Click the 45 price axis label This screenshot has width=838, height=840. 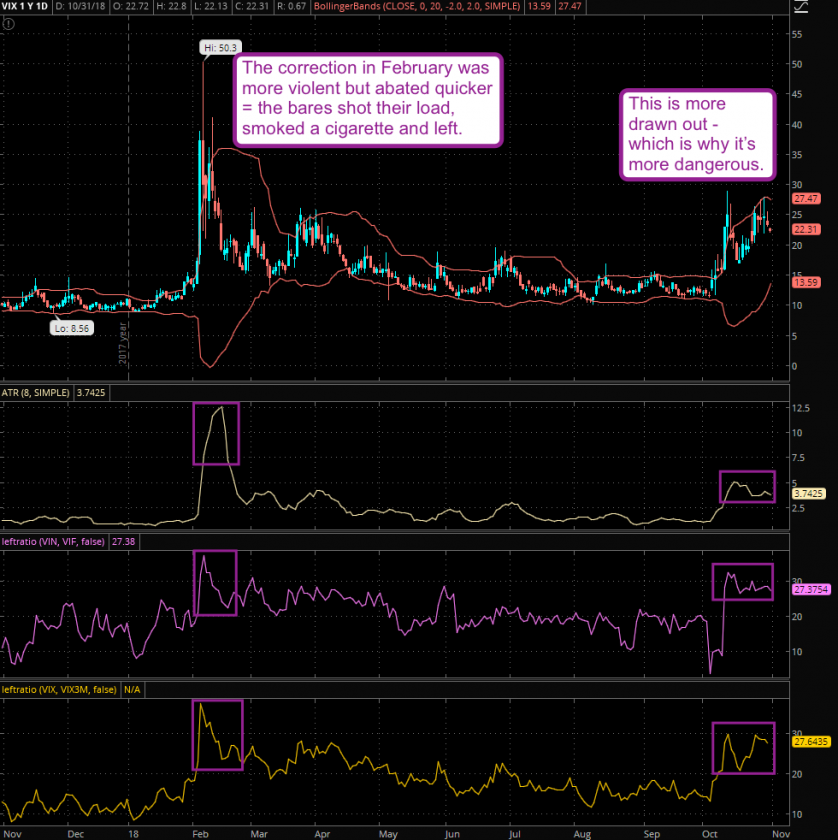coord(797,94)
